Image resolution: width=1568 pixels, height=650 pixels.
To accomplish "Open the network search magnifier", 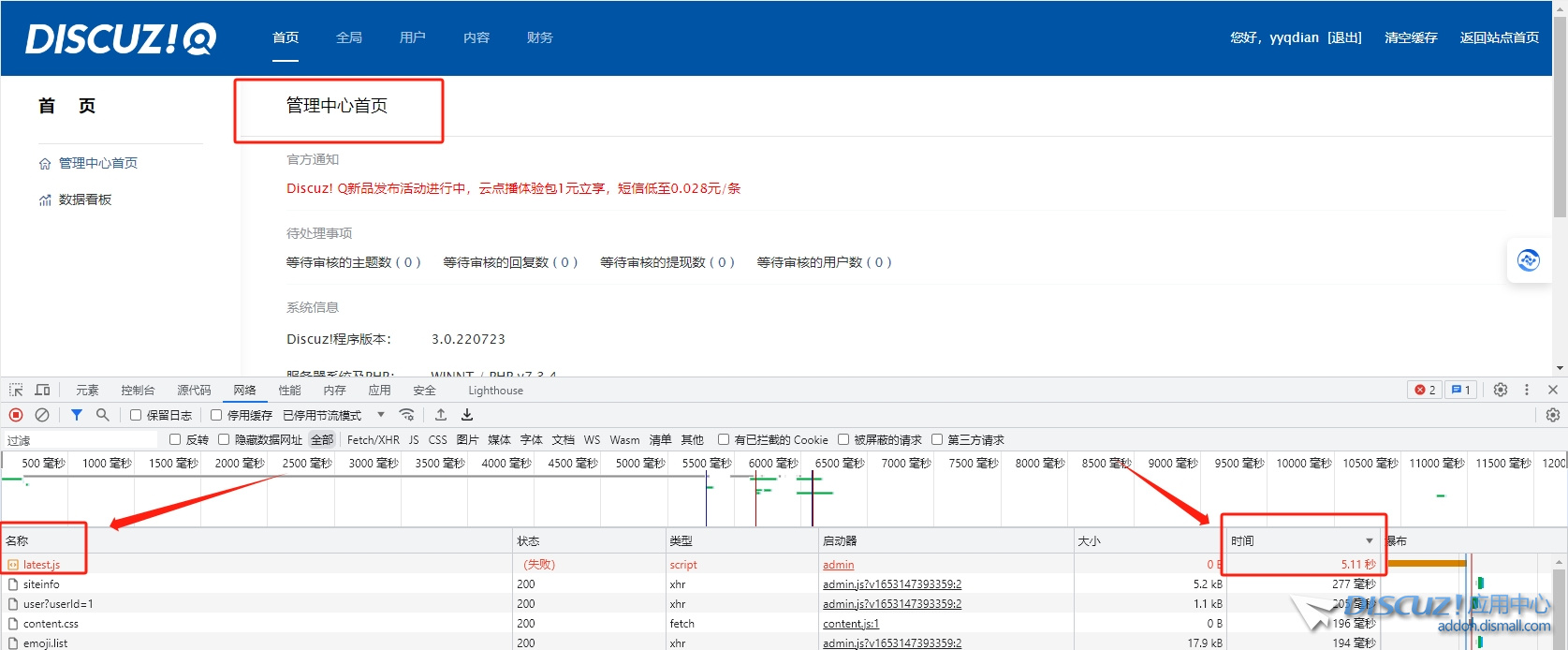I will (103, 415).
